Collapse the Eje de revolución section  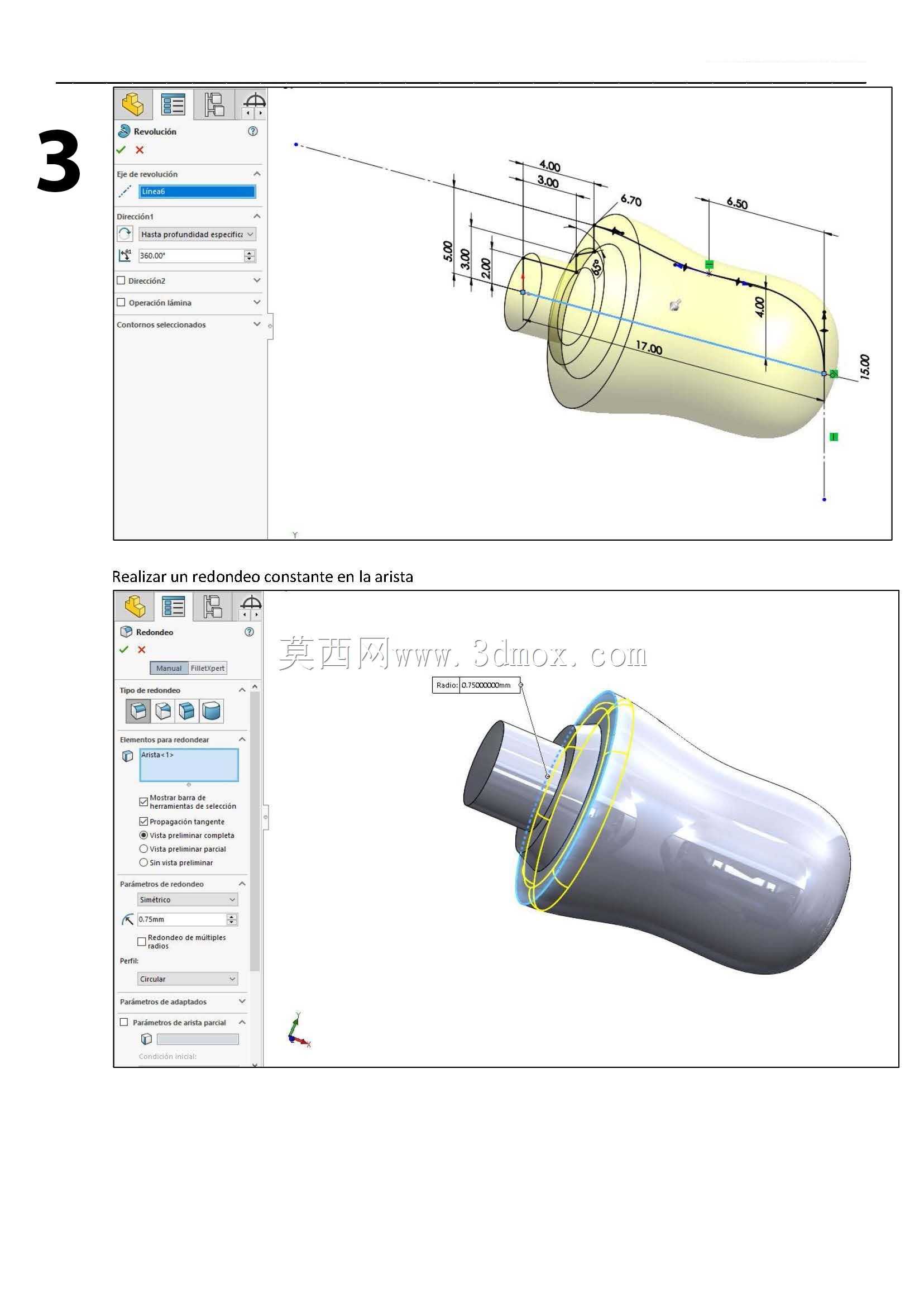(257, 174)
